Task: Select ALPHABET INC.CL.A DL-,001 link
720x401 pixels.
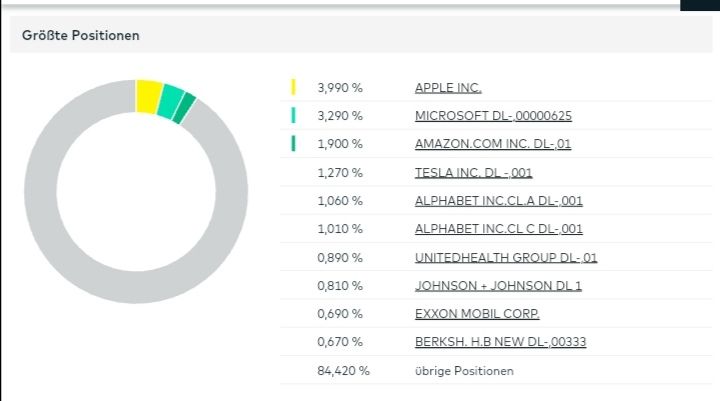Action: tap(498, 201)
